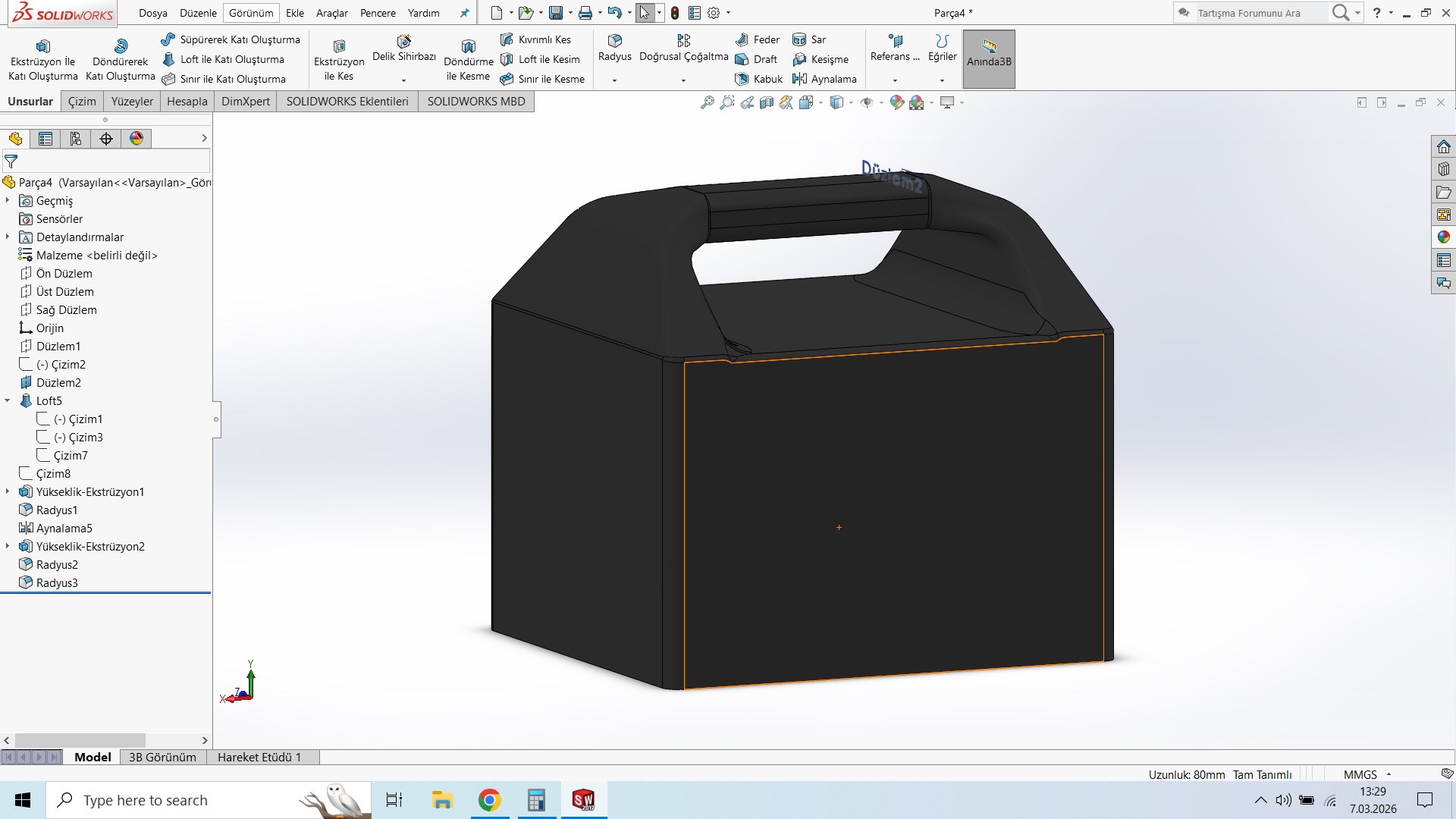Open Referans geometry tool

[895, 49]
